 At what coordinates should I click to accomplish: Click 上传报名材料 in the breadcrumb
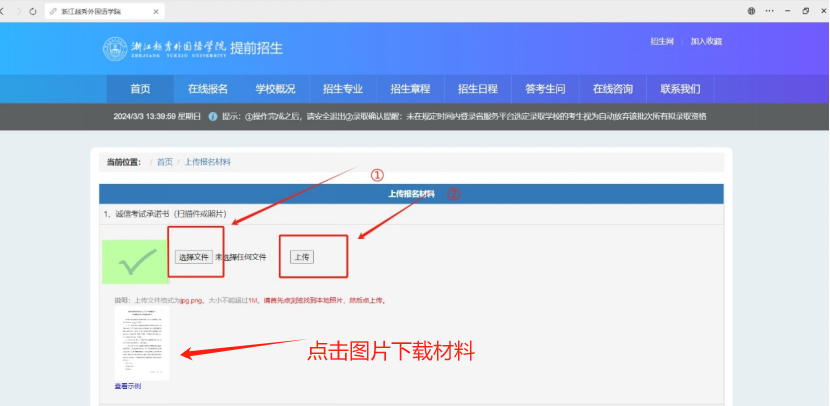coord(208,162)
